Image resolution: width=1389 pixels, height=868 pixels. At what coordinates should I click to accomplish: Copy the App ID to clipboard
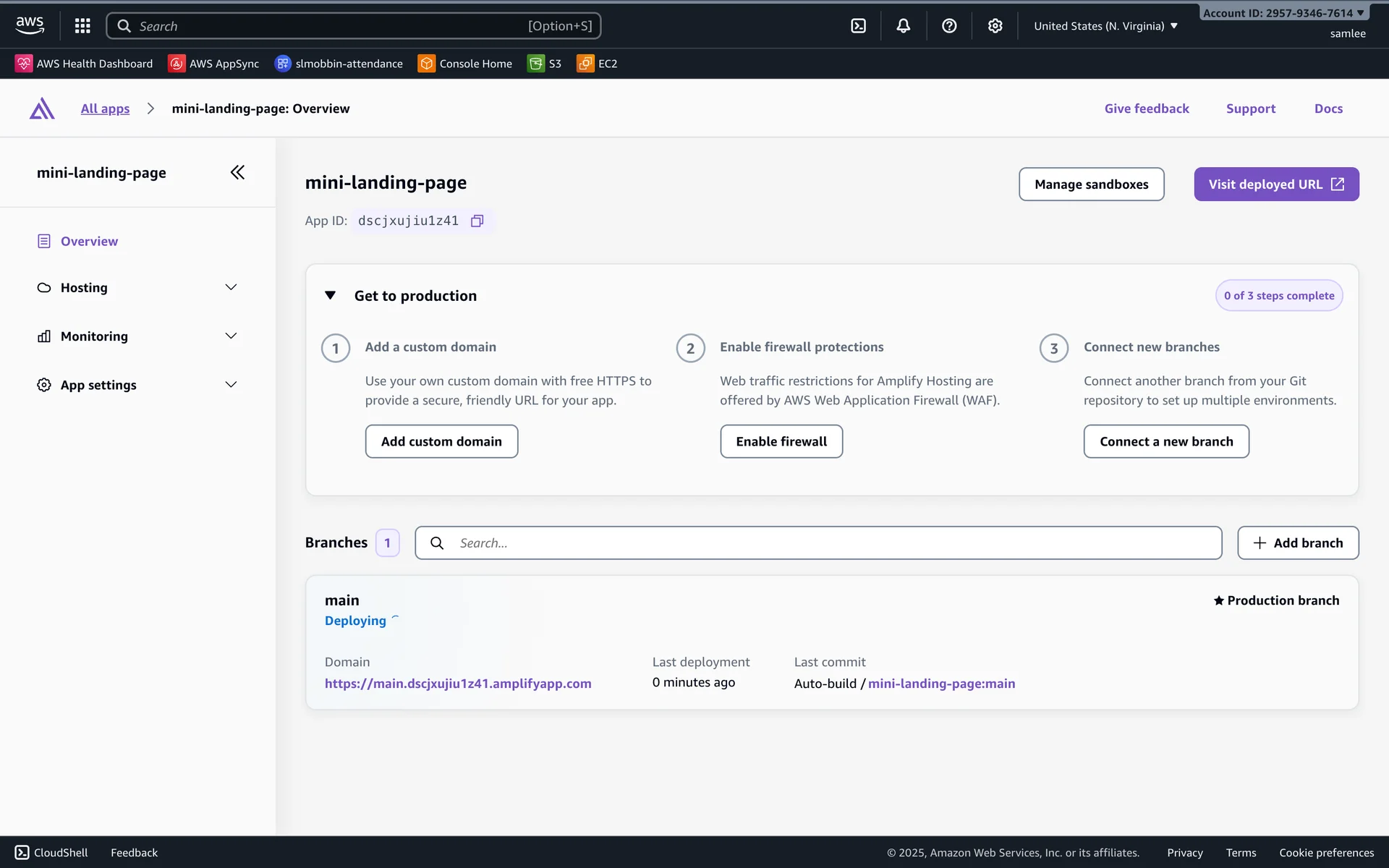(477, 221)
